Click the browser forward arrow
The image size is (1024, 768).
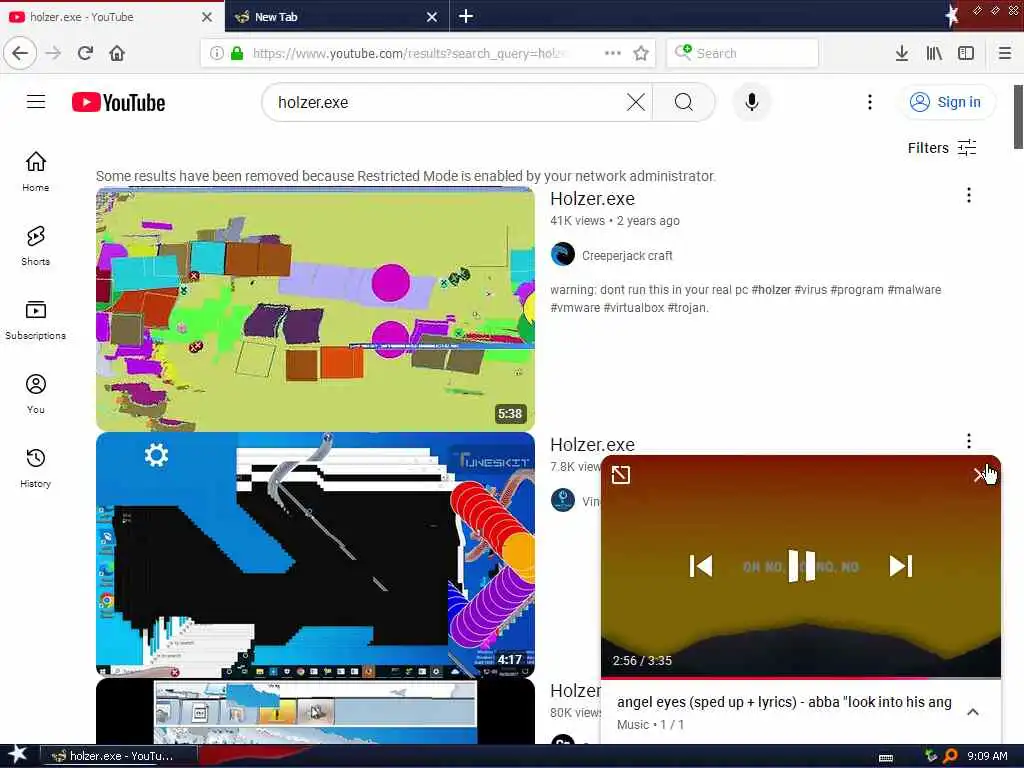(x=54, y=53)
